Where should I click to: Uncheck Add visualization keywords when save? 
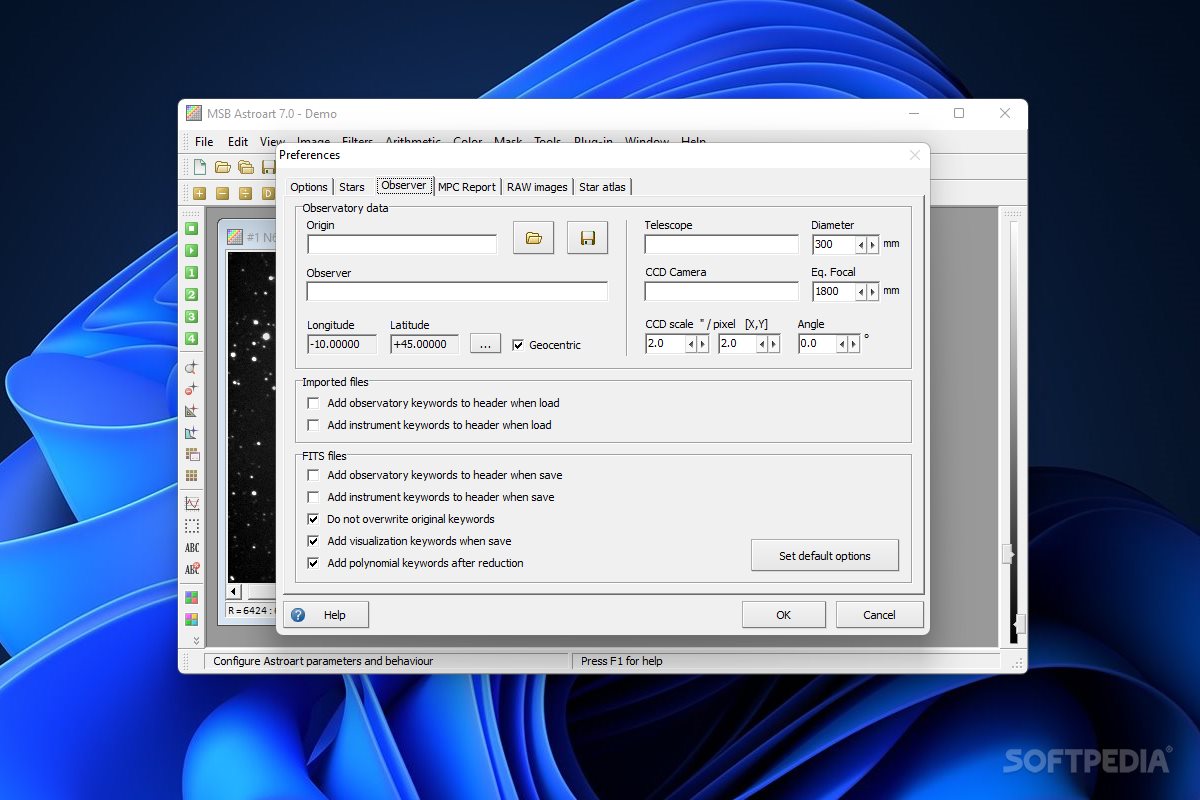coord(313,541)
